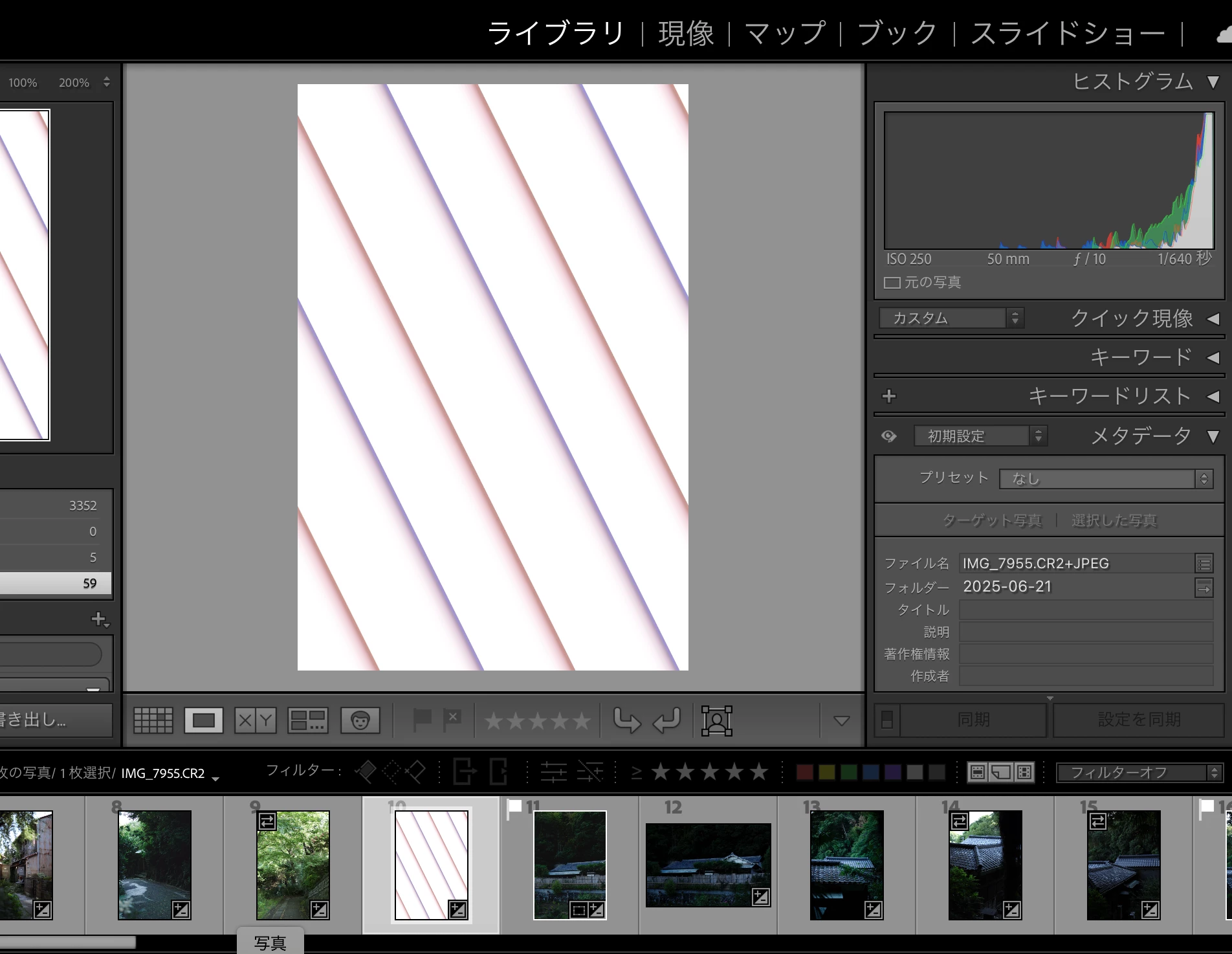Filter filmstrip by unflagged photos
The image size is (1232, 954).
click(x=391, y=771)
